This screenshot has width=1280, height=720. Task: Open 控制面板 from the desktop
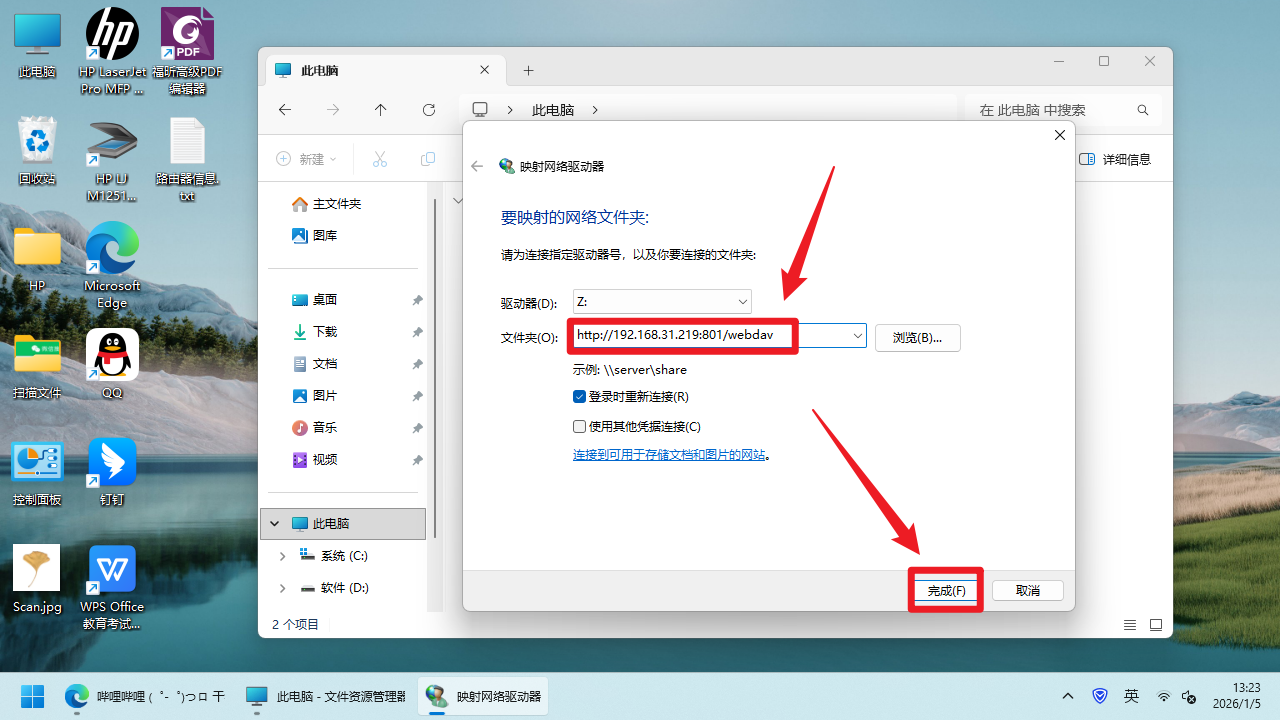[37, 463]
